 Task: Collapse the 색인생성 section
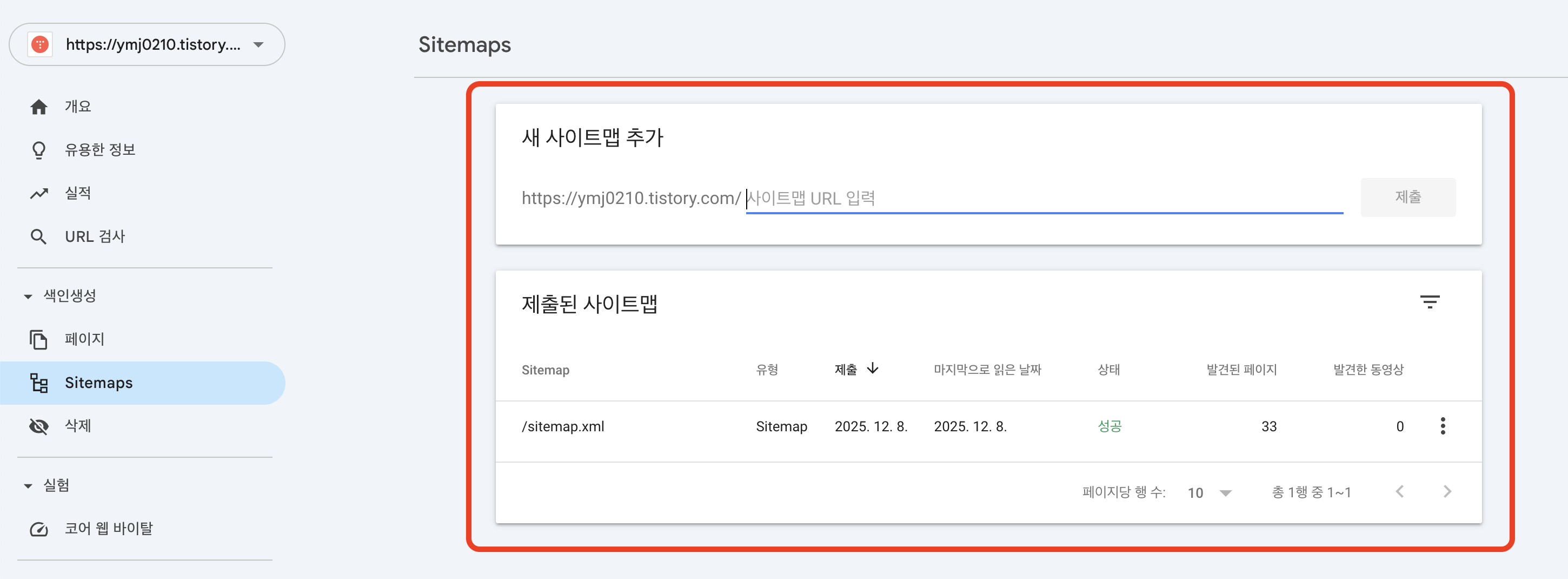pyautogui.click(x=28, y=296)
